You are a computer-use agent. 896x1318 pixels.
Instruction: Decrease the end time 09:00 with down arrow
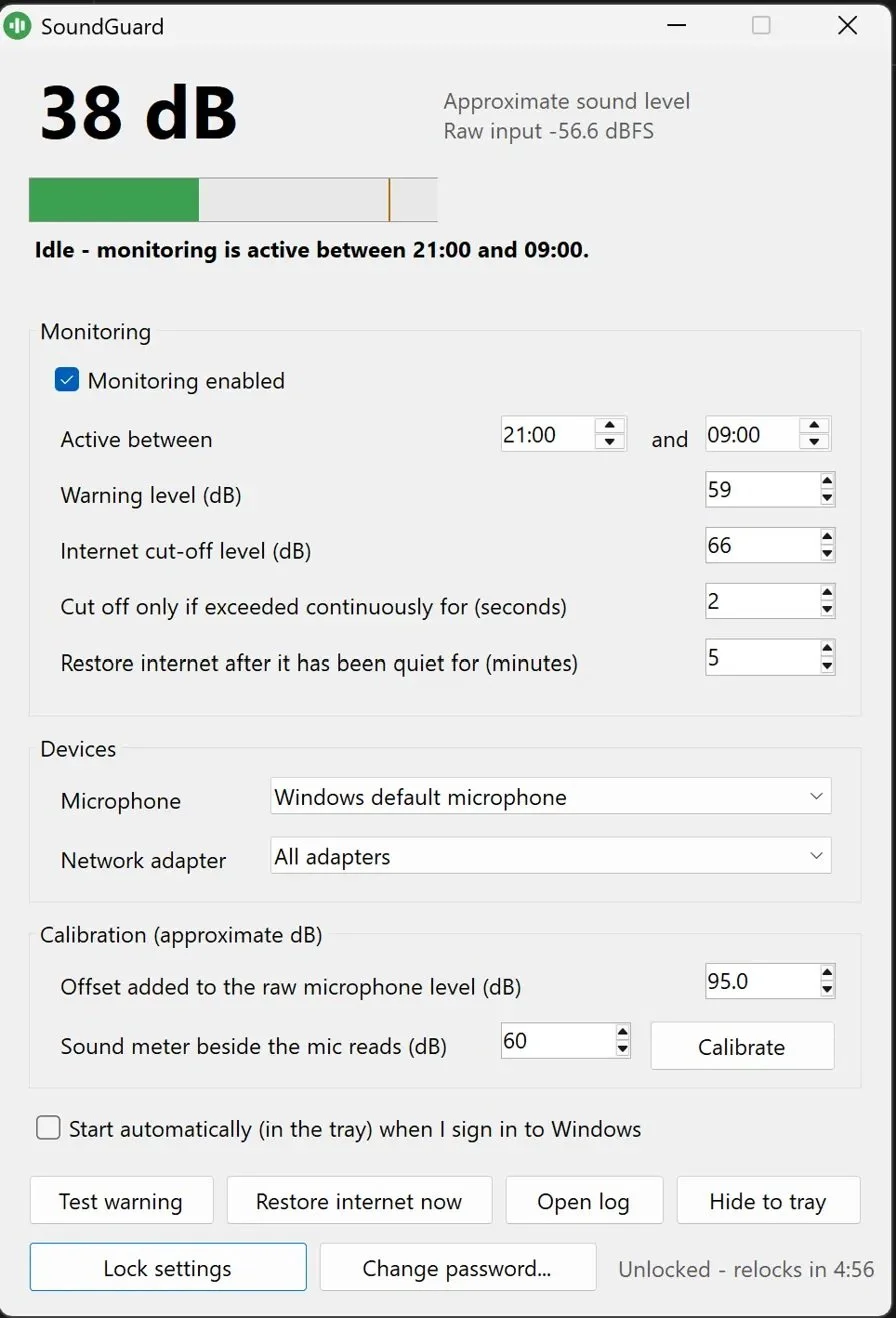[814, 442]
